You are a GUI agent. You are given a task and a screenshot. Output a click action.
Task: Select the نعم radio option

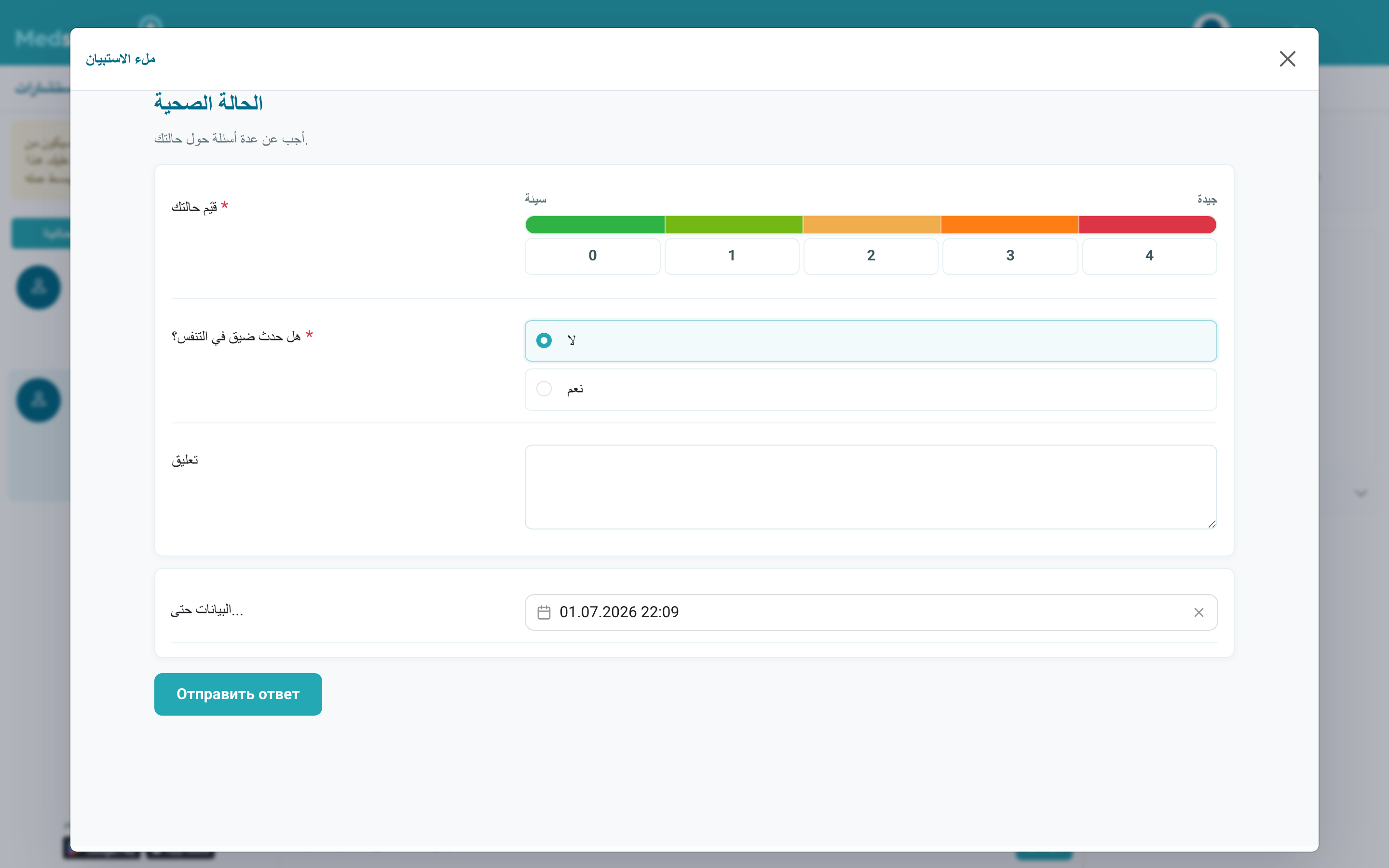pyautogui.click(x=871, y=389)
